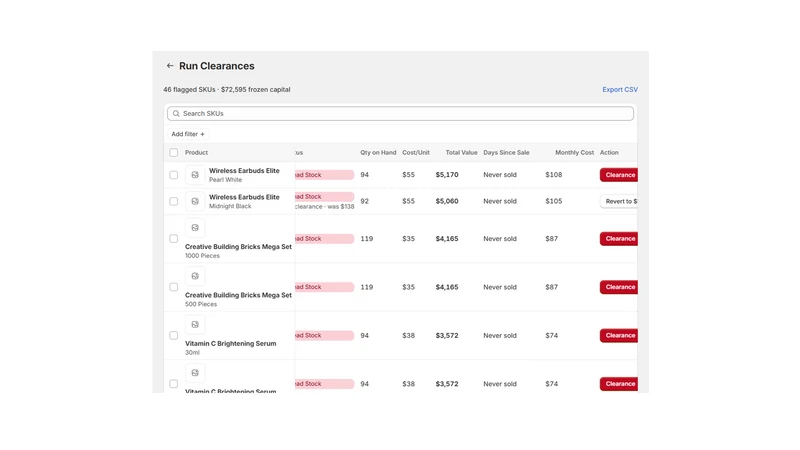
Task: Select the $5,170 total value cell
Action: (x=447, y=175)
